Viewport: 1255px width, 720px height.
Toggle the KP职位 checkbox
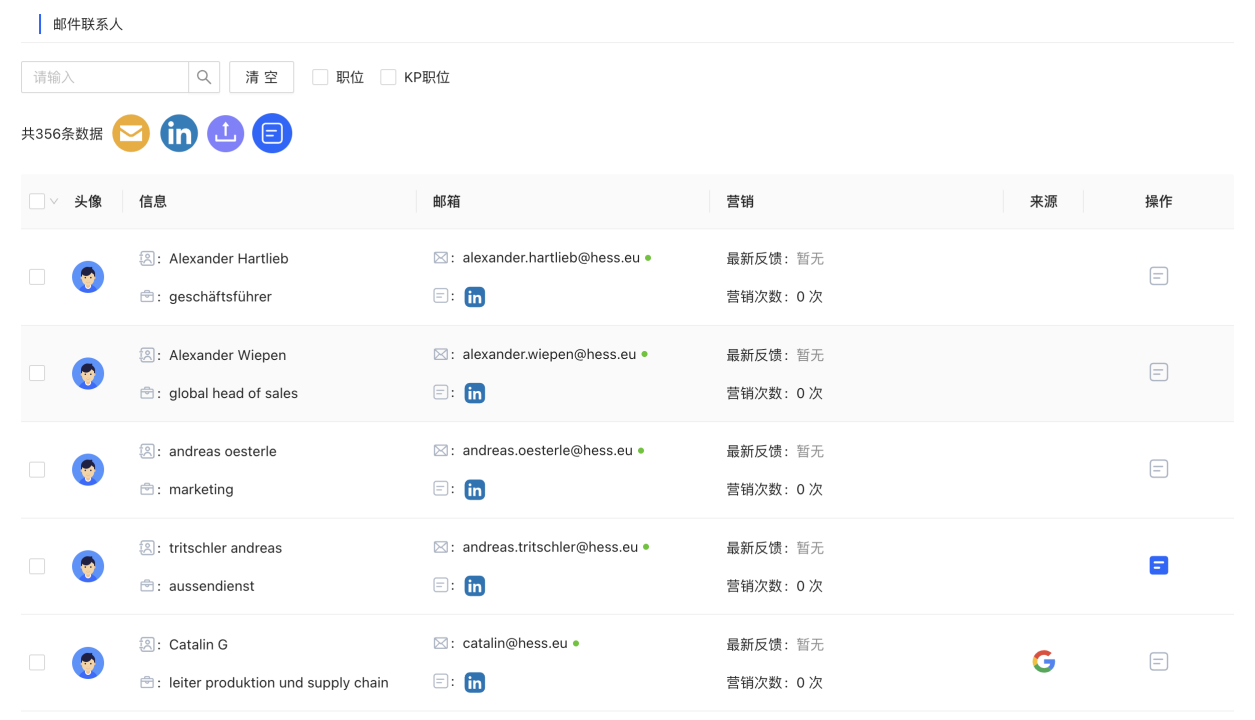point(388,77)
